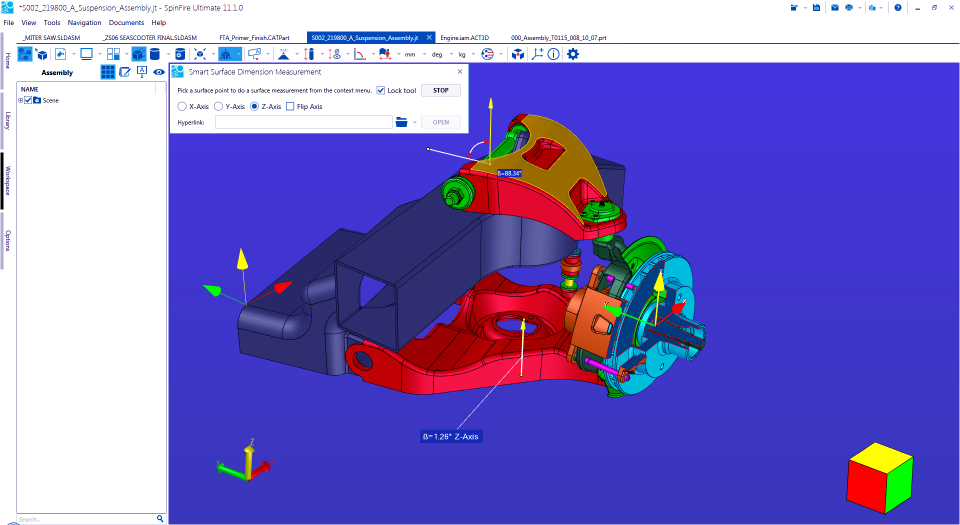Select the Y-Axis radio button
The image size is (960, 525).
[218, 106]
